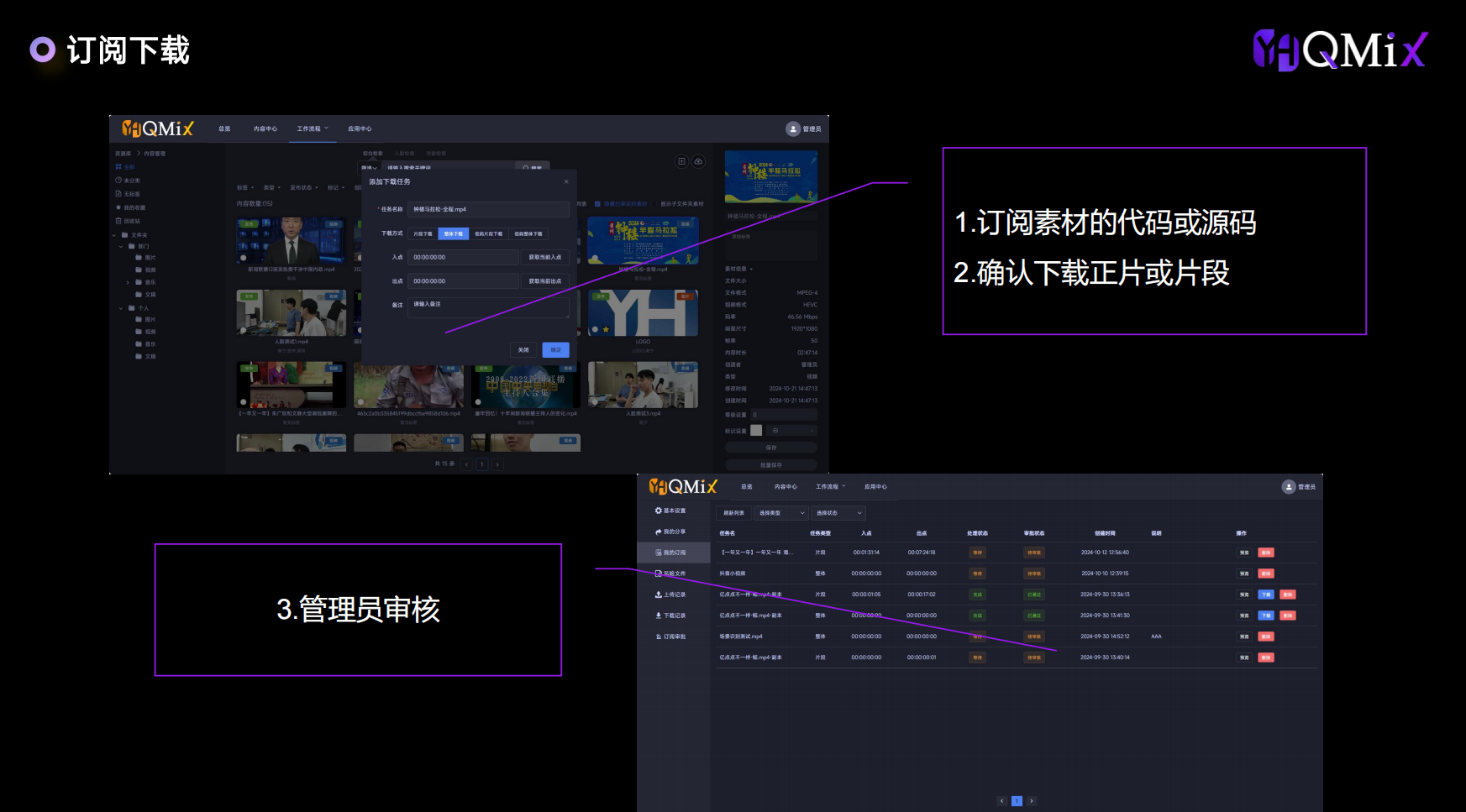Close the 添加下载任务 dialog with the X
The width and height of the screenshot is (1466, 812).
566,181
